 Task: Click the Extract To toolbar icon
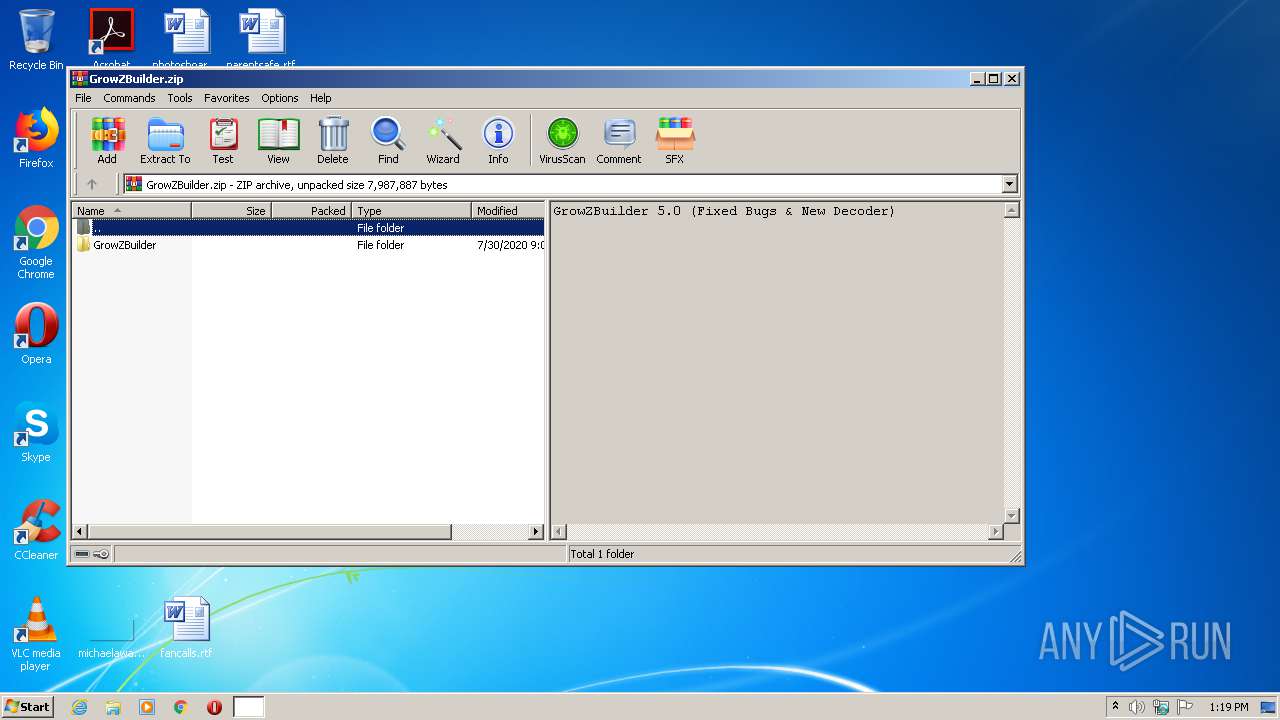pos(165,140)
